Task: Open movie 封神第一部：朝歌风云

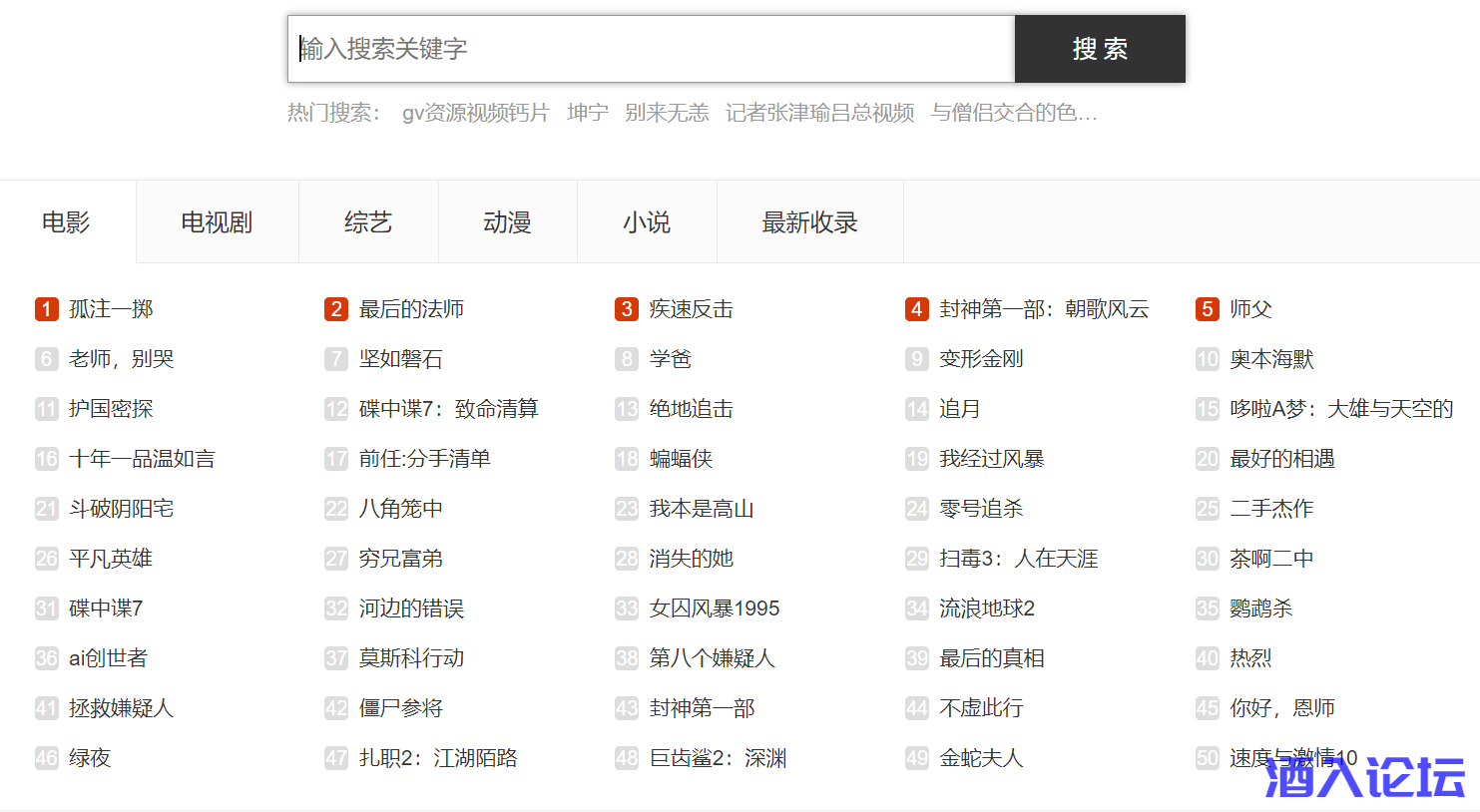Action: click(x=1044, y=309)
